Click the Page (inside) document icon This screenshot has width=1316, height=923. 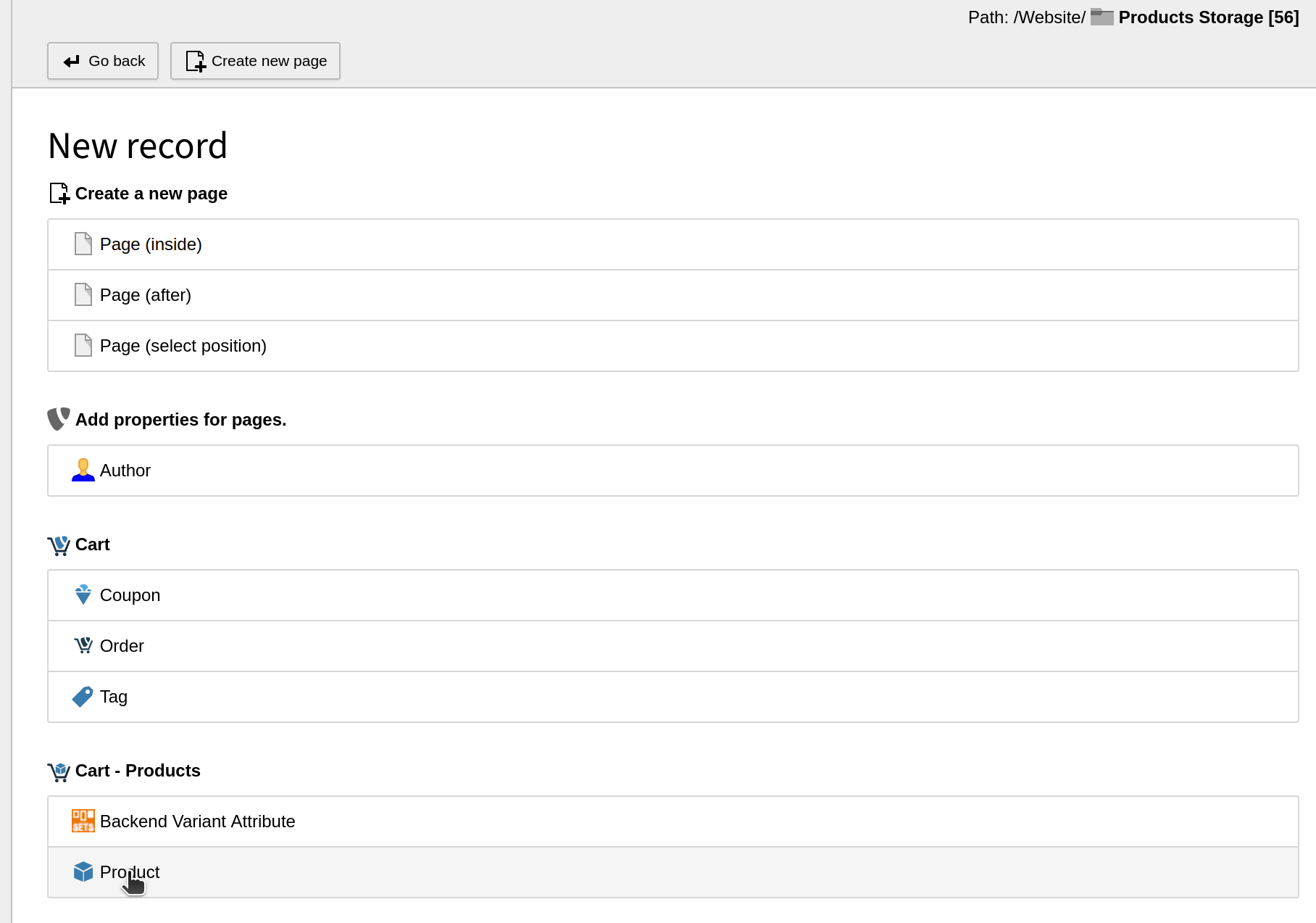point(83,244)
